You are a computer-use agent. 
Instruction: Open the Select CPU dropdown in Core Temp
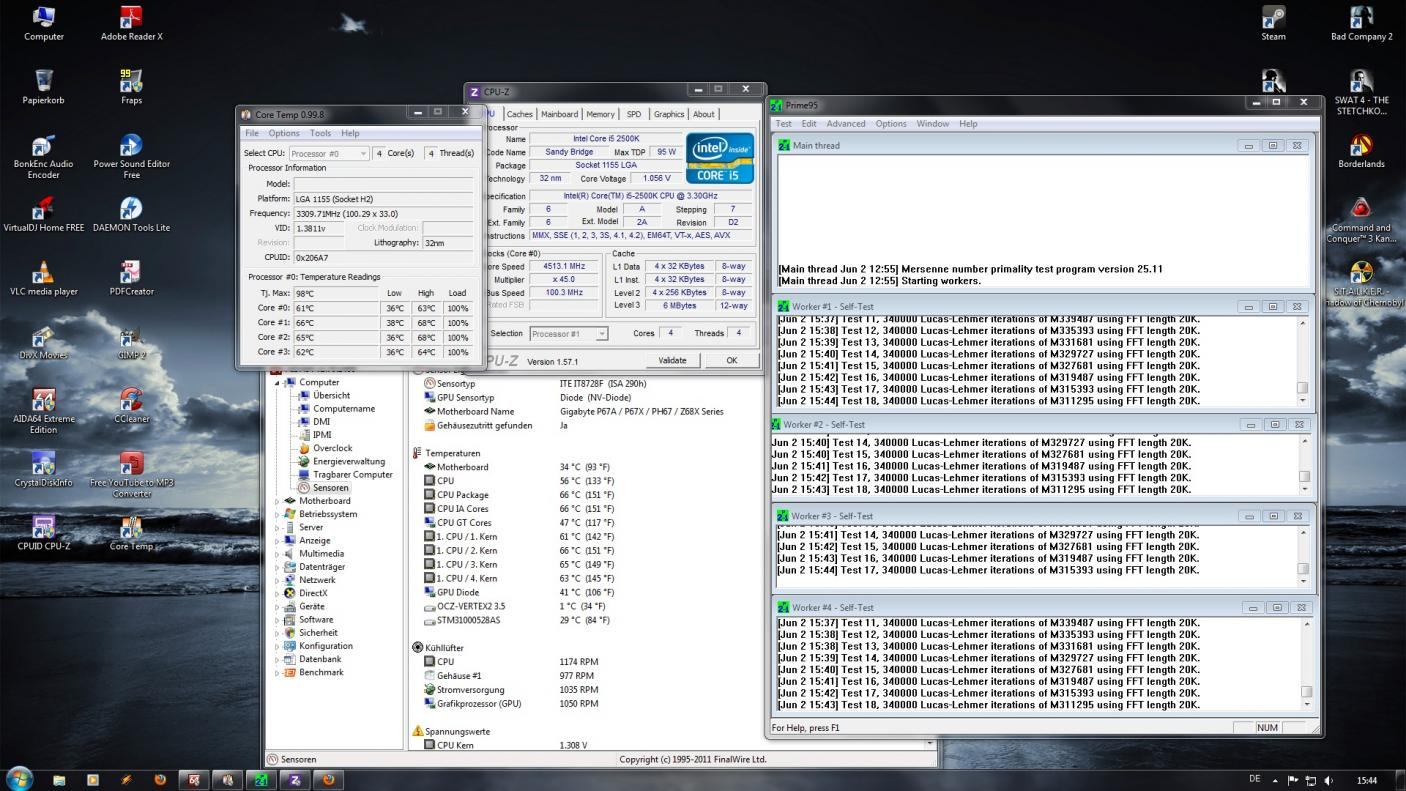tap(329, 153)
